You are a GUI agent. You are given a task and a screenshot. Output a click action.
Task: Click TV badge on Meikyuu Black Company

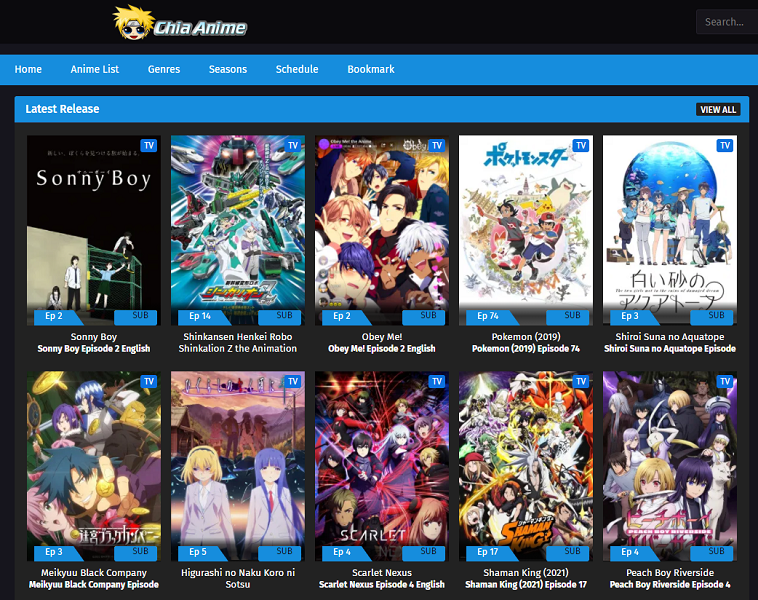pyautogui.click(x=149, y=381)
